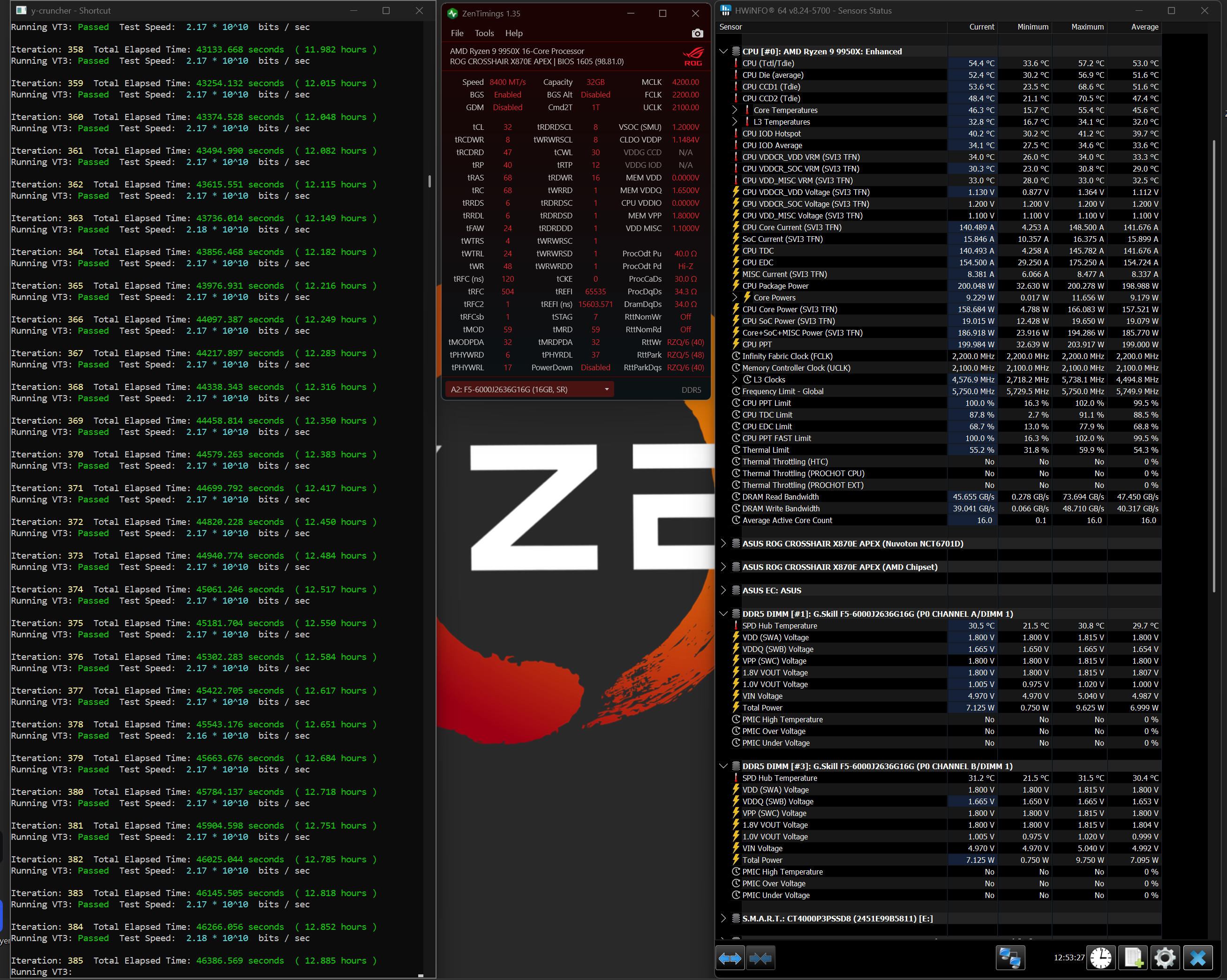This screenshot has height=980, width=1227.
Task: Open the Tools menu in ZenTimings
Action: pyautogui.click(x=484, y=34)
